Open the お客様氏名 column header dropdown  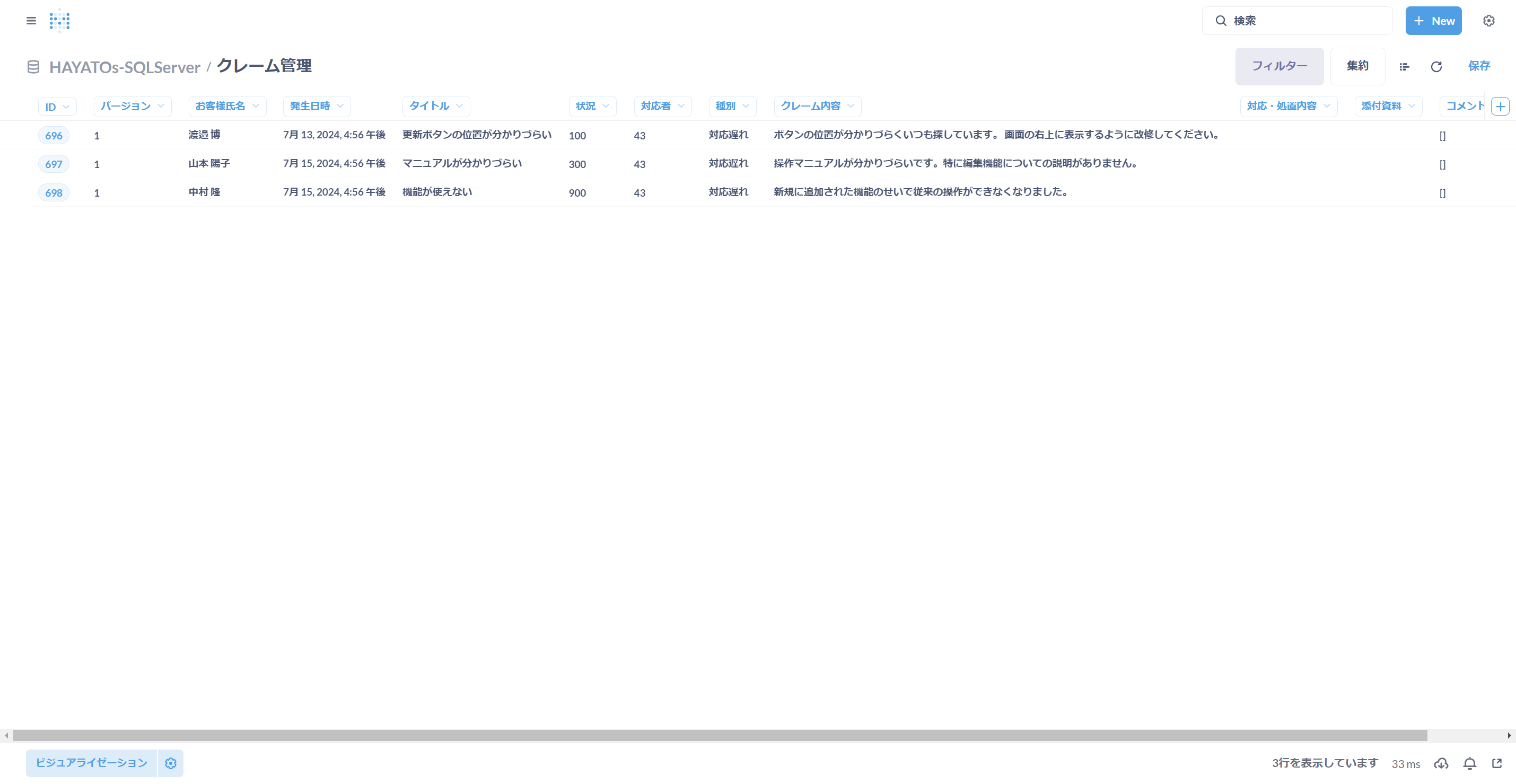(227, 106)
